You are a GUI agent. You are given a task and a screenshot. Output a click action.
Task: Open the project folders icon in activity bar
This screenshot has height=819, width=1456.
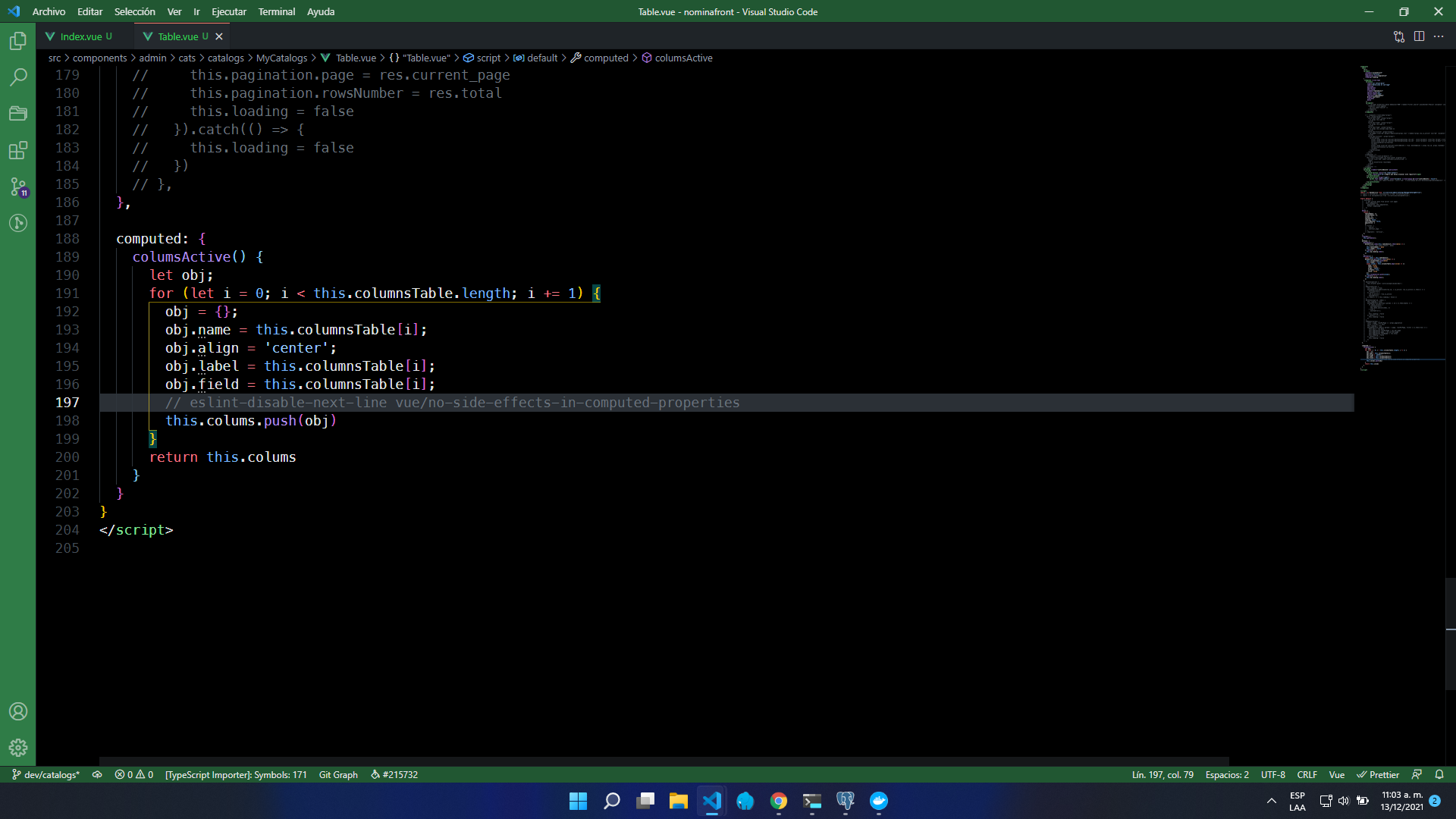(x=18, y=114)
